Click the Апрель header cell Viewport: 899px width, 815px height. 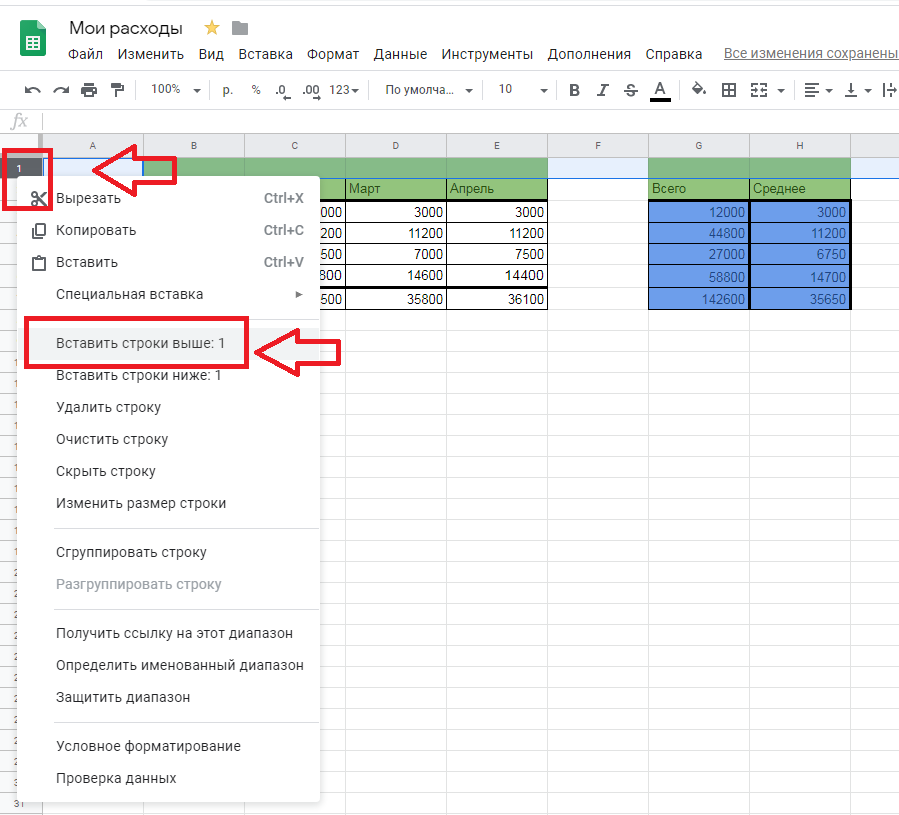click(x=497, y=189)
